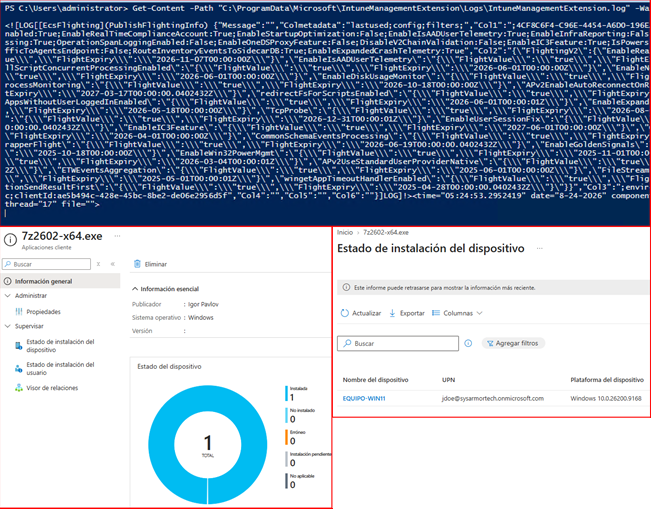Collapse the Información esencial section
The image size is (652, 511).
click(135, 289)
